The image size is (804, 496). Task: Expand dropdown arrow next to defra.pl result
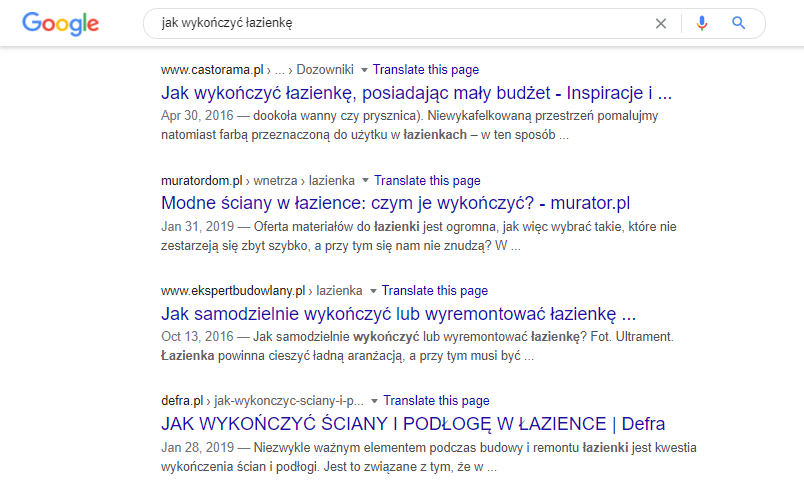pos(374,401)
